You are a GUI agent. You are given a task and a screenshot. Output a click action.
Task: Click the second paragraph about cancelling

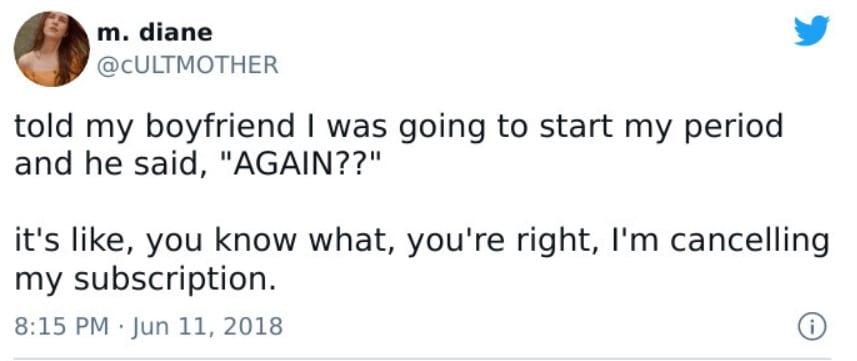[421, 260]
